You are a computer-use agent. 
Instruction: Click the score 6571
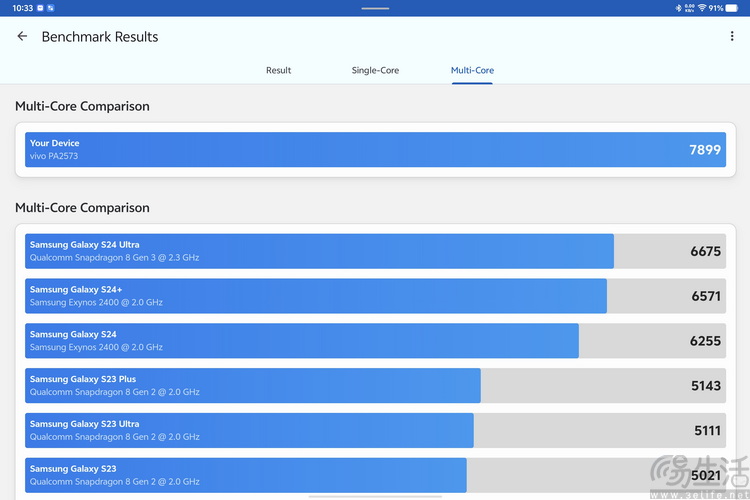tap(706, 296)
